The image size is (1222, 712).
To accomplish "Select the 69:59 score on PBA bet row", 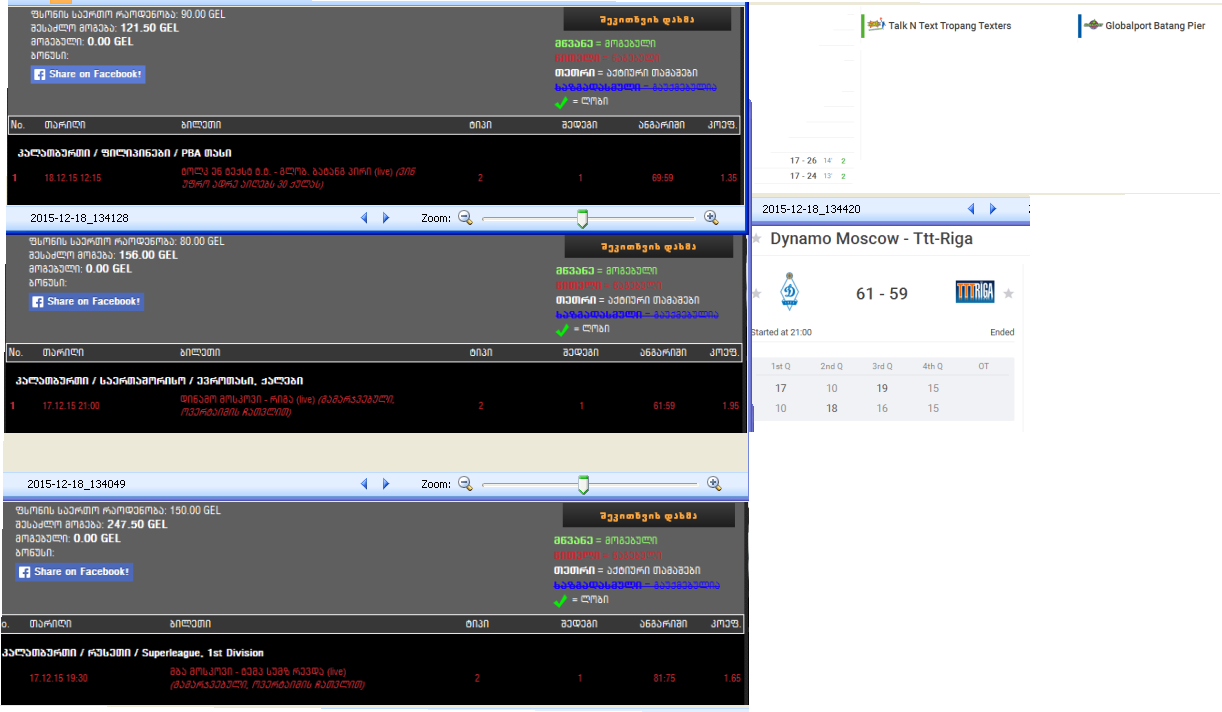I will tap(662, 178).
